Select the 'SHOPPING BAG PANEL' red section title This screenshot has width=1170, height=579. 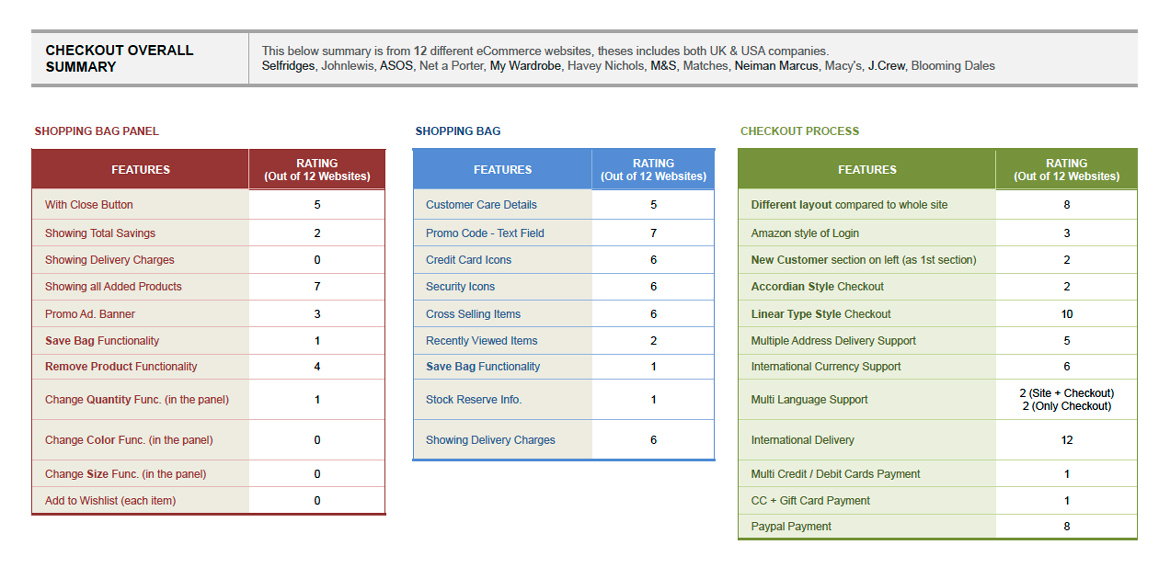tap(96, 131)
